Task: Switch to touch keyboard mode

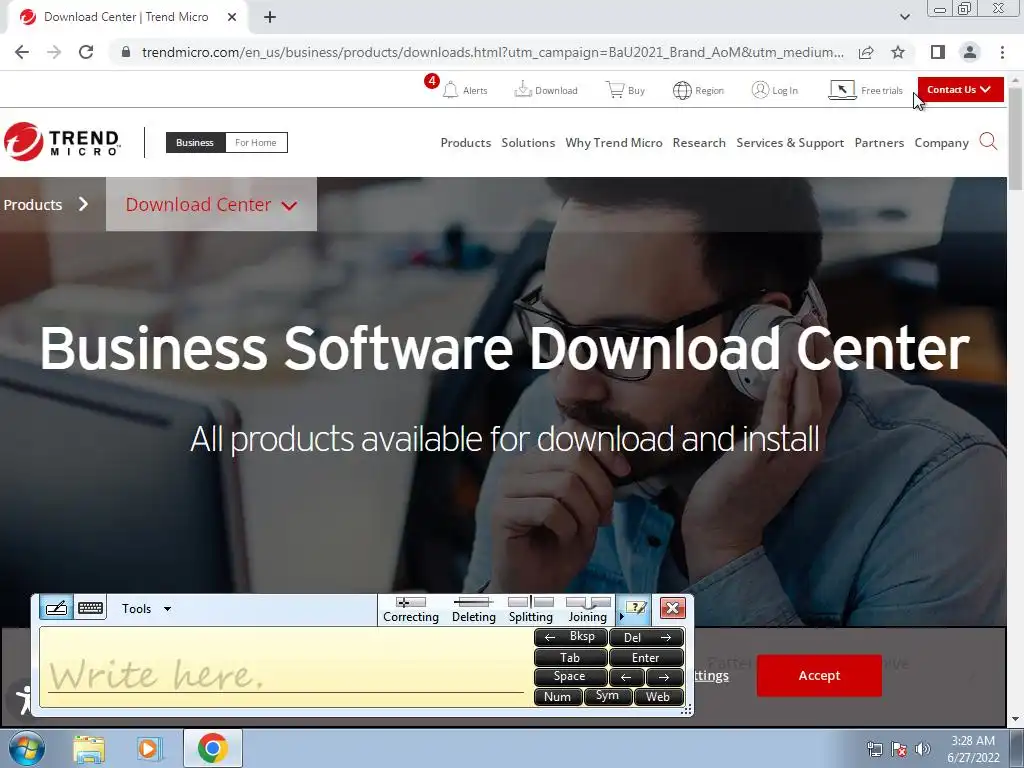Action: [x=90, y=608]
